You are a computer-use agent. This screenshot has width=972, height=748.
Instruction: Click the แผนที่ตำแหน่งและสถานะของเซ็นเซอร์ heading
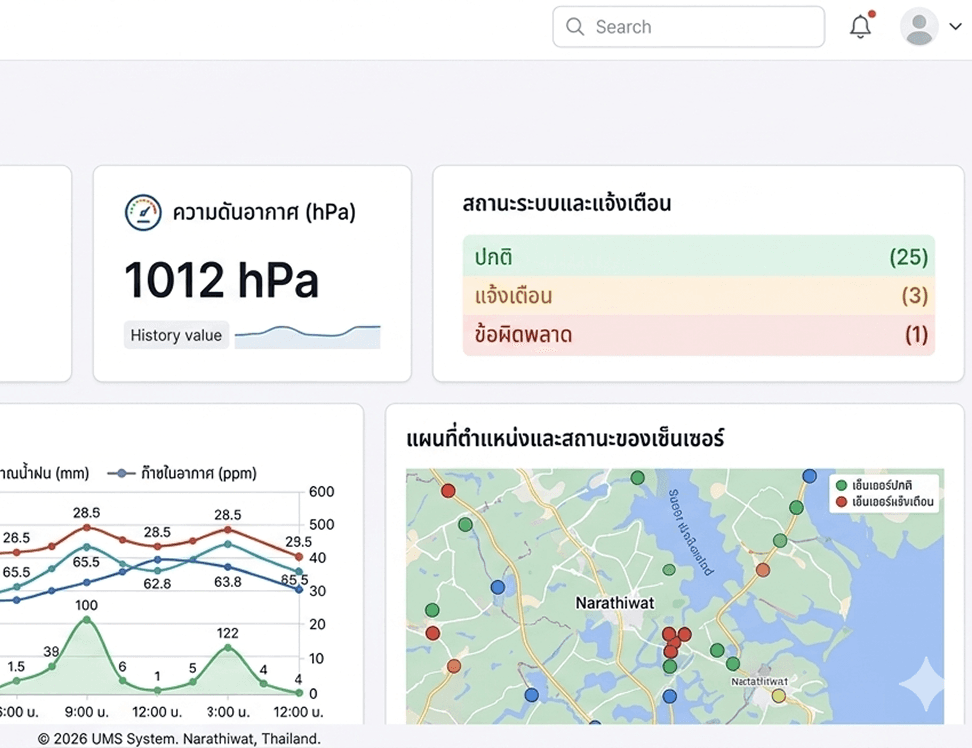[x=565, y=438]
